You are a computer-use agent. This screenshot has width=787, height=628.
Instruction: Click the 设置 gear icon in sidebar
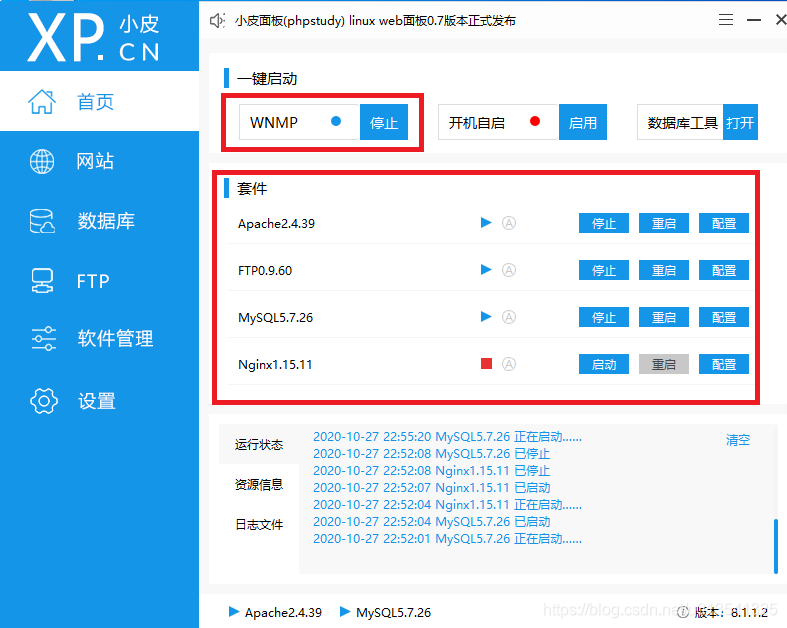pyautogui.click(x=43, y=401)
